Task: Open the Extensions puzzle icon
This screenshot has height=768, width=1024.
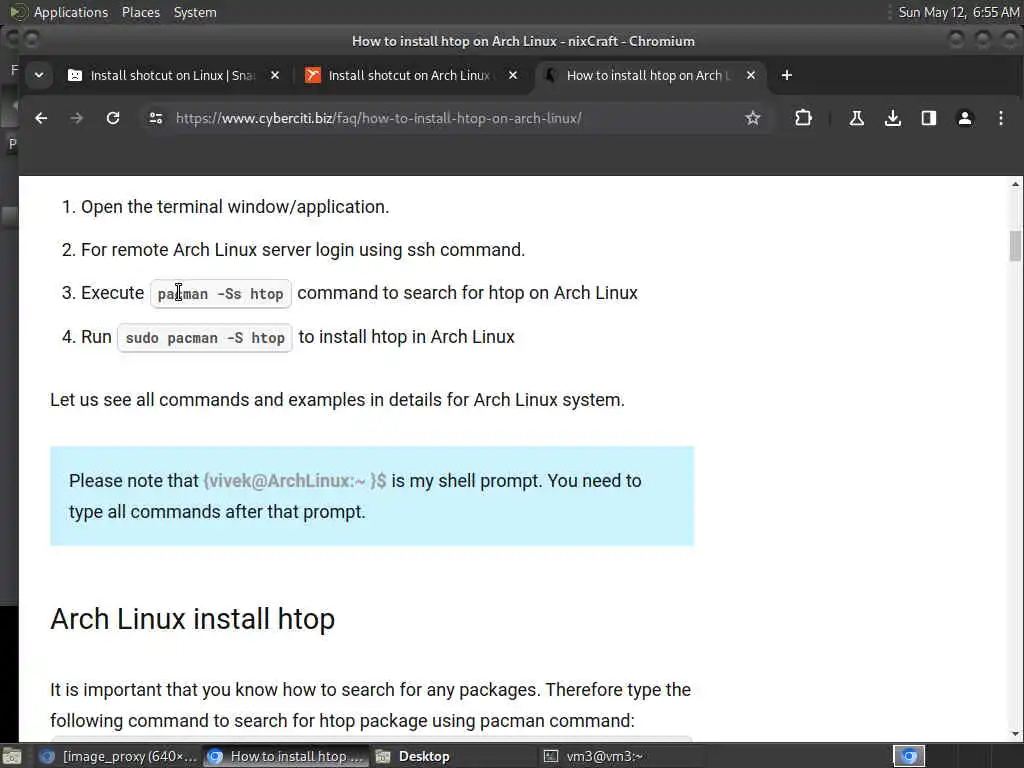Action: click(803, 118)
